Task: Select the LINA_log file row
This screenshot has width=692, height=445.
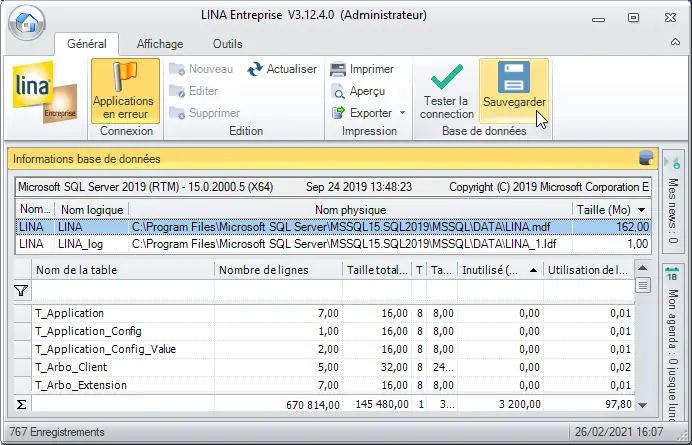Action: 333,244
